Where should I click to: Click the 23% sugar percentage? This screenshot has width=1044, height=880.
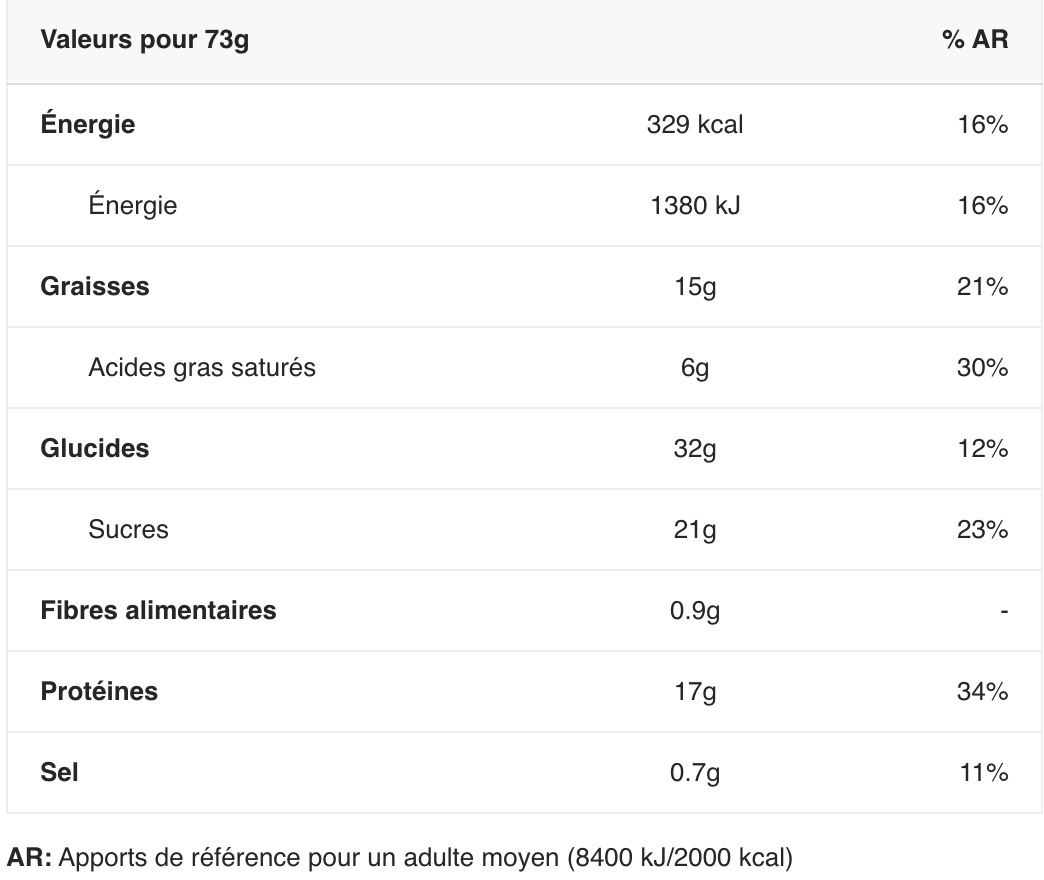tap(982, 530)
